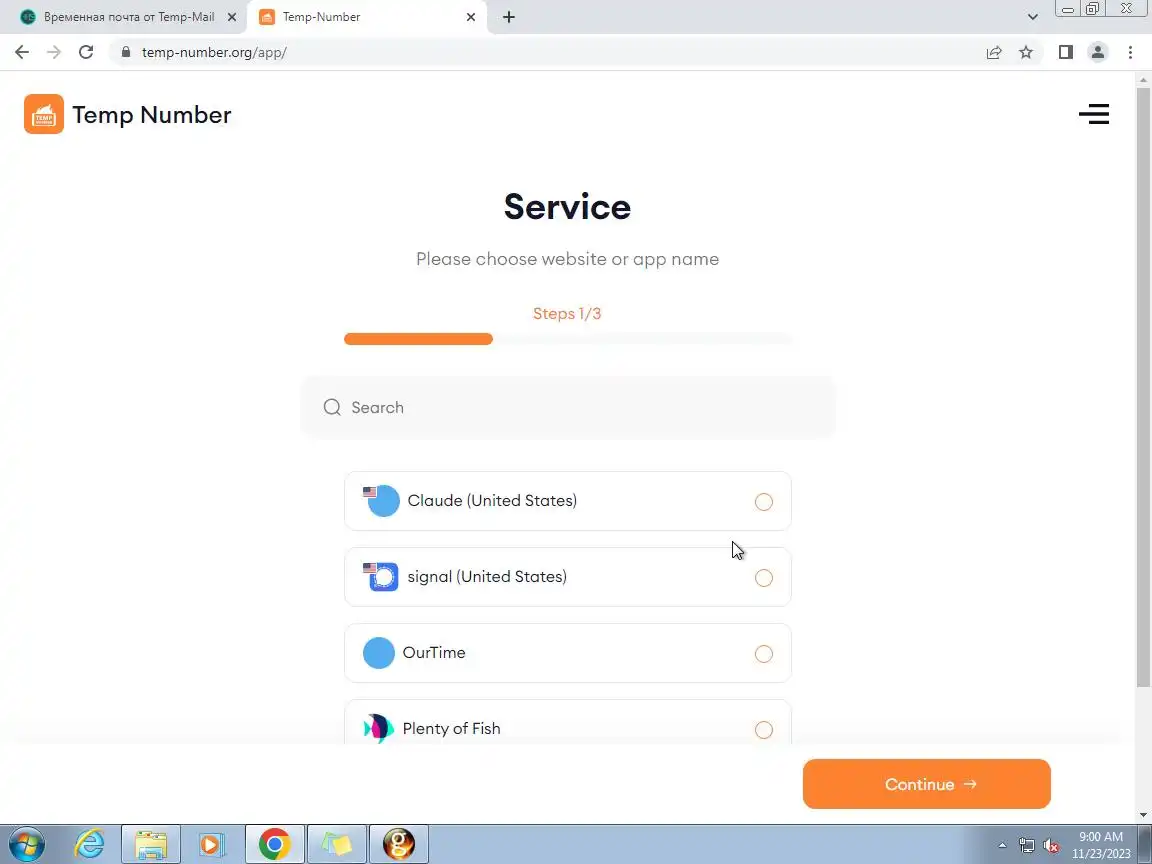Image resolution: width=1152 pixels, height=864 pixels.
Task: Switch to the Temp-Mail tab
Action: [123, 17]
